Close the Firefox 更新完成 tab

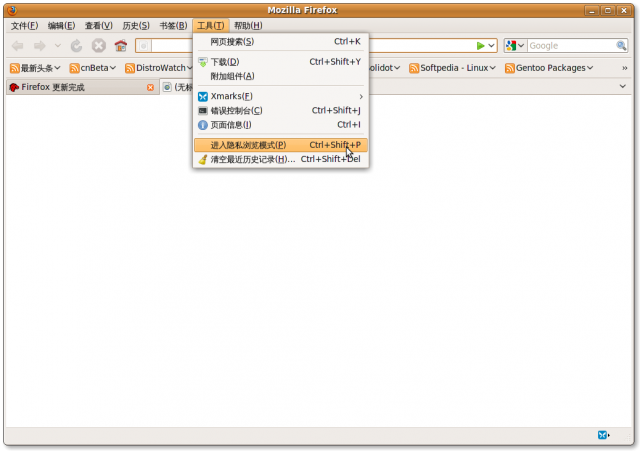[x=151, y=87]
